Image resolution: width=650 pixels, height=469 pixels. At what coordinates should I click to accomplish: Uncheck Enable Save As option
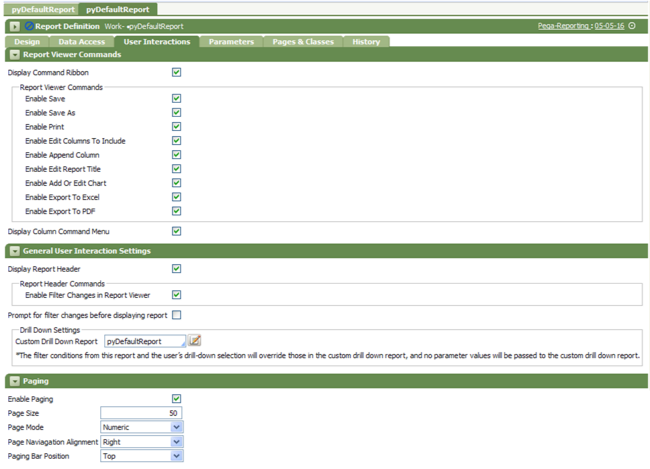pos(176,113)
